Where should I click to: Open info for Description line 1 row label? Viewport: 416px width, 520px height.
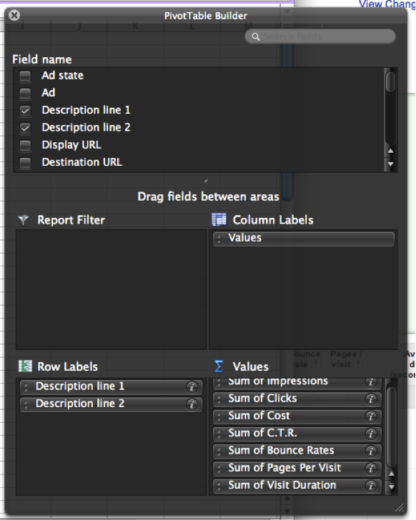coord(192,387)
